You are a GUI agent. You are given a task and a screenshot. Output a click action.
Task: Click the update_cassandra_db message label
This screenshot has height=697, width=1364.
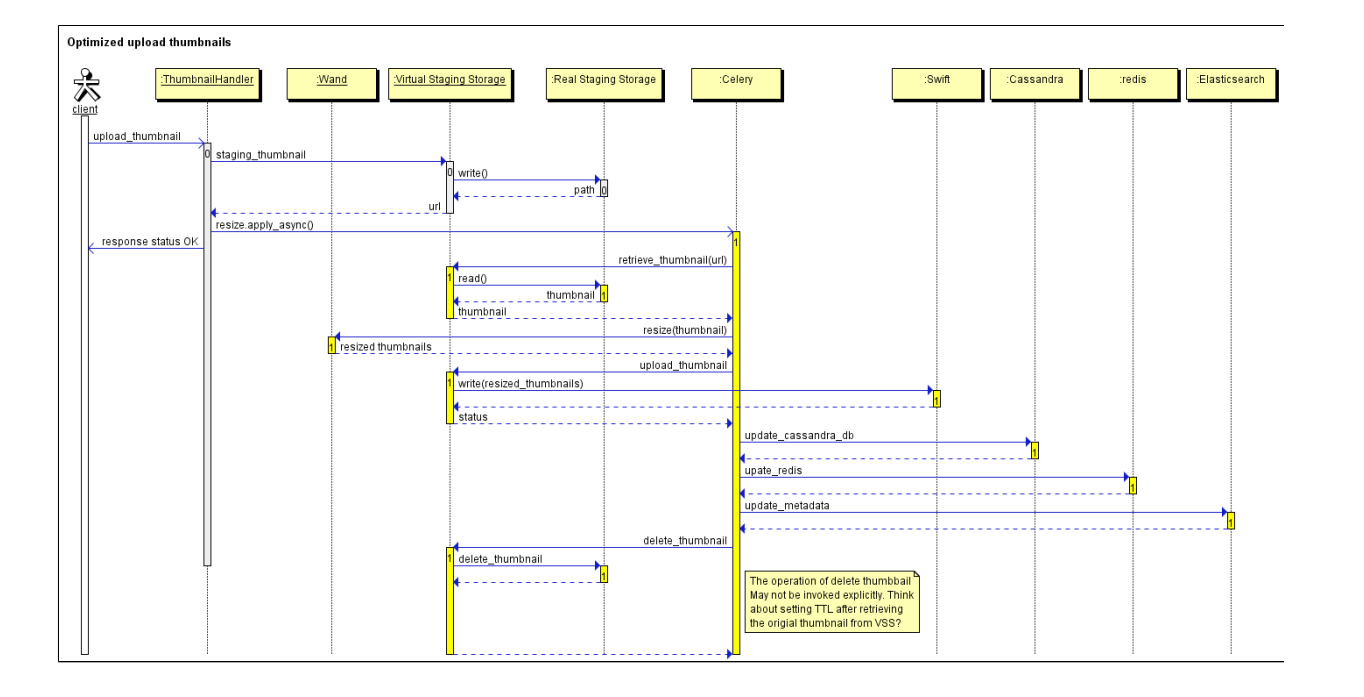tap(798, 435)
